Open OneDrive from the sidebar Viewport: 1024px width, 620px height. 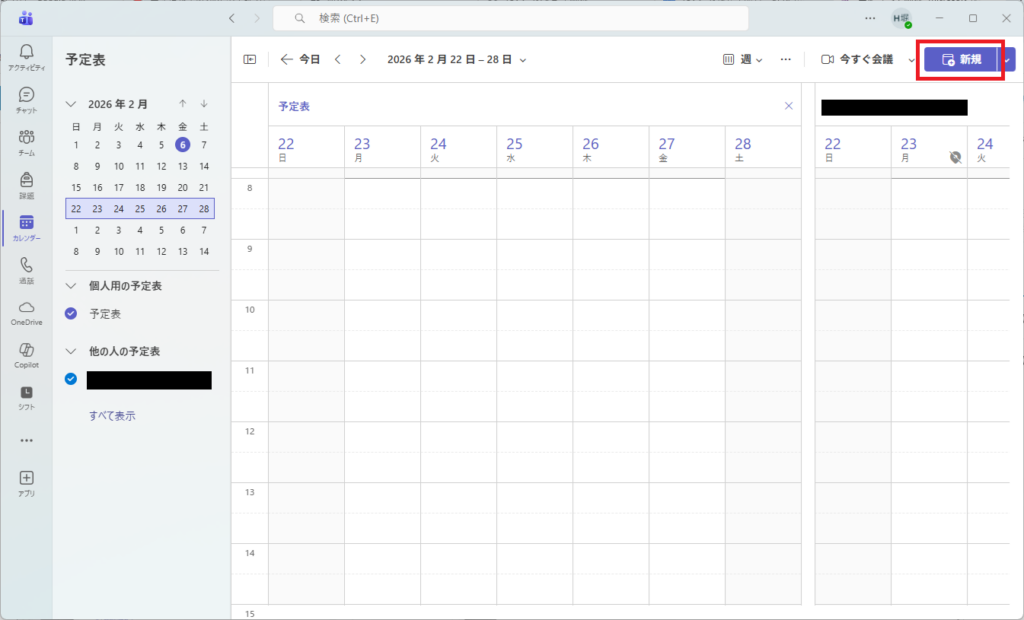click(x=26, y=312)
